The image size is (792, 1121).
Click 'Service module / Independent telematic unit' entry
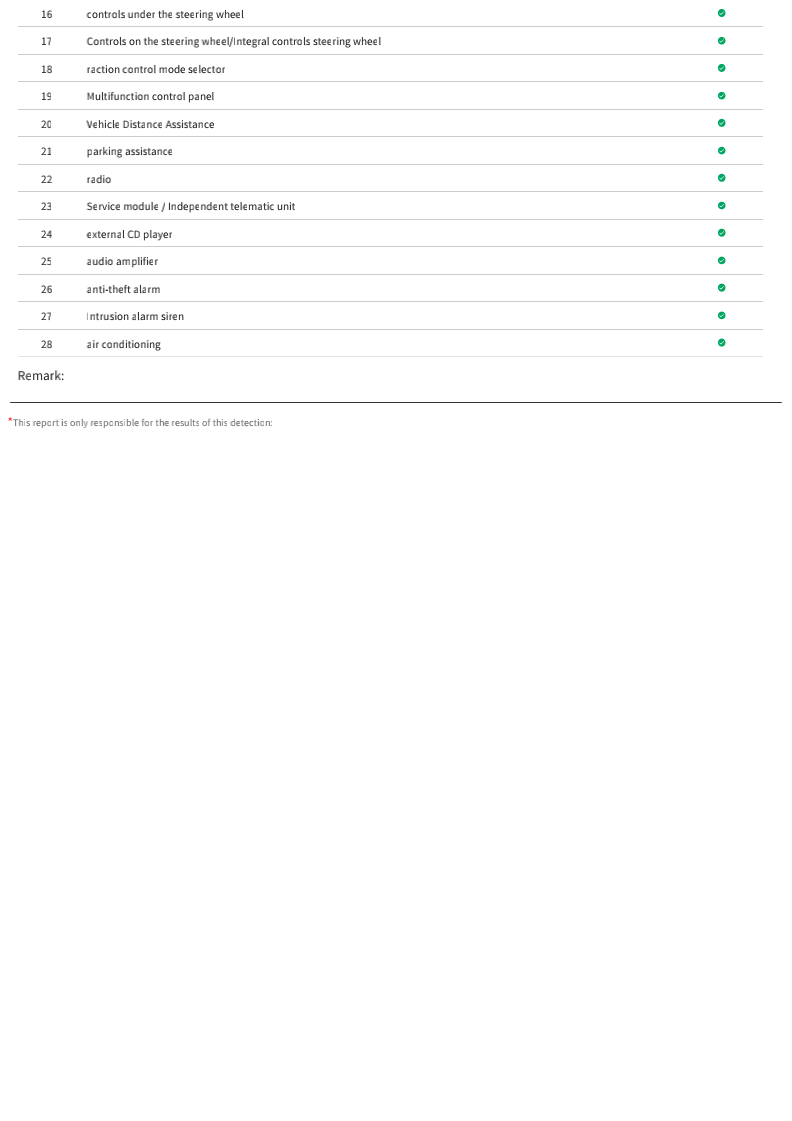[x=191, y=207]
